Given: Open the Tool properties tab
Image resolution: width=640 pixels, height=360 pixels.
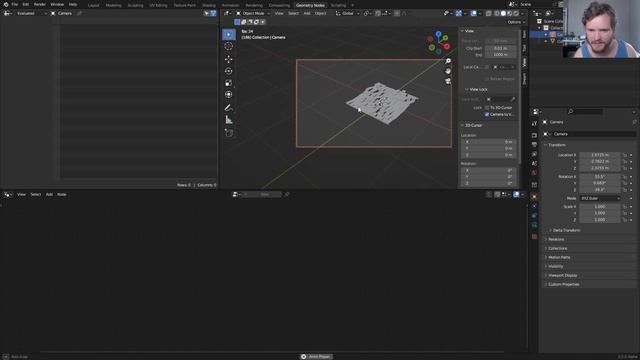Looking at the screenshot, I should [534, 123].
